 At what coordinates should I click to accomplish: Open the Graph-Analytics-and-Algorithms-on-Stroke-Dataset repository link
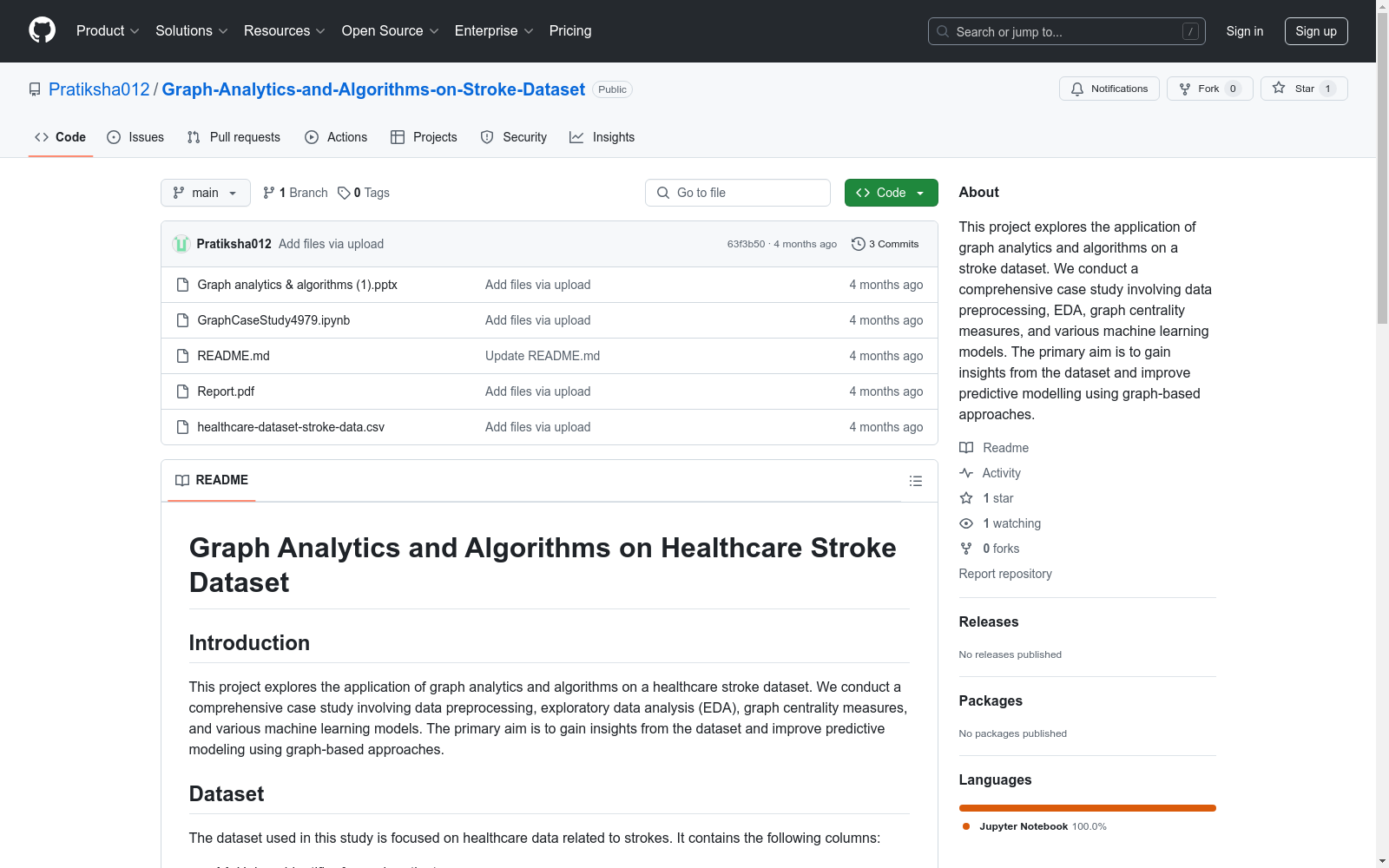pyautogui.click(x=373, y=89)
